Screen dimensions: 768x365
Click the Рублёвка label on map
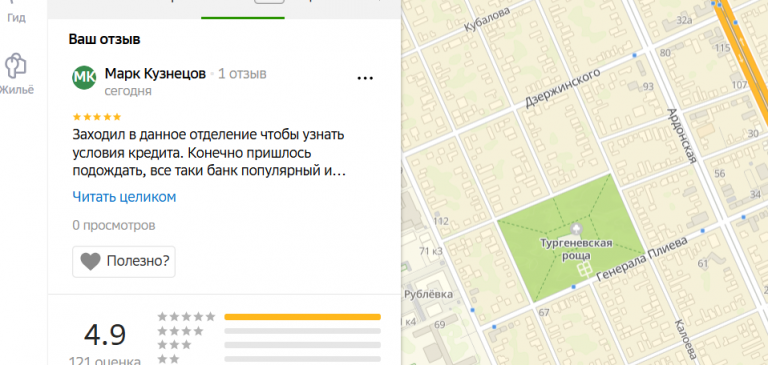429,294
